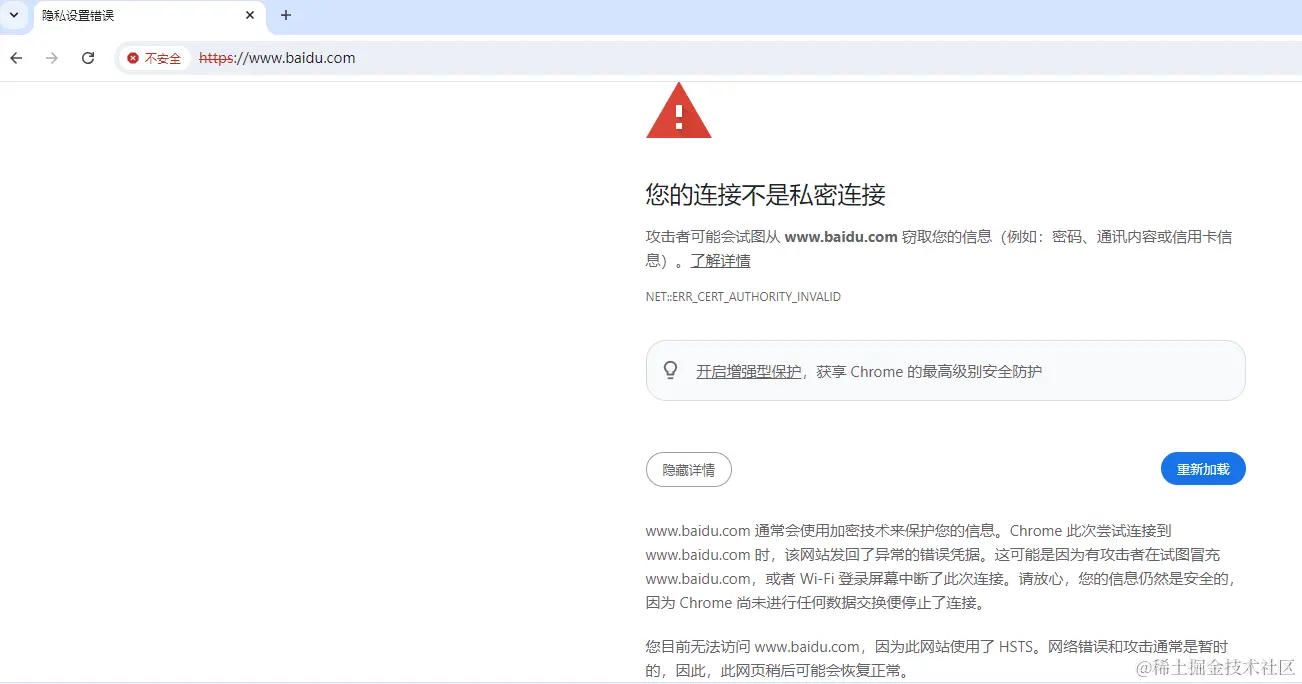
Task: Select the 隐私设置错误 tab
Action: [150, 16]
